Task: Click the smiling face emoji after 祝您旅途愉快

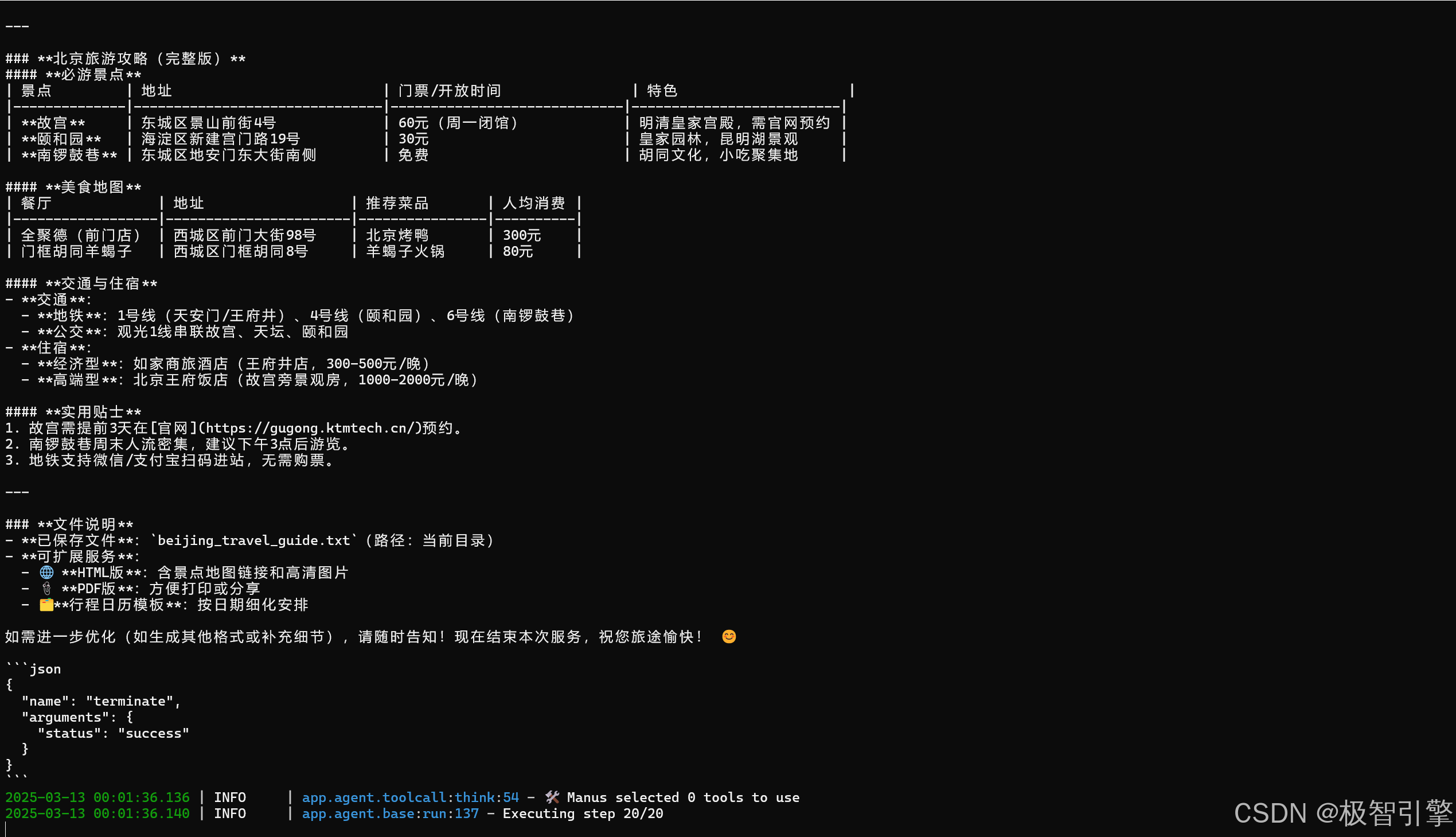Action: pos(729,637)
